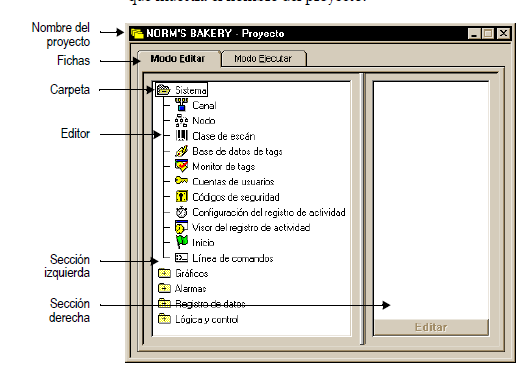Select the Monitor de tags icon
The image size is (532, 376).
coord(182,166)
